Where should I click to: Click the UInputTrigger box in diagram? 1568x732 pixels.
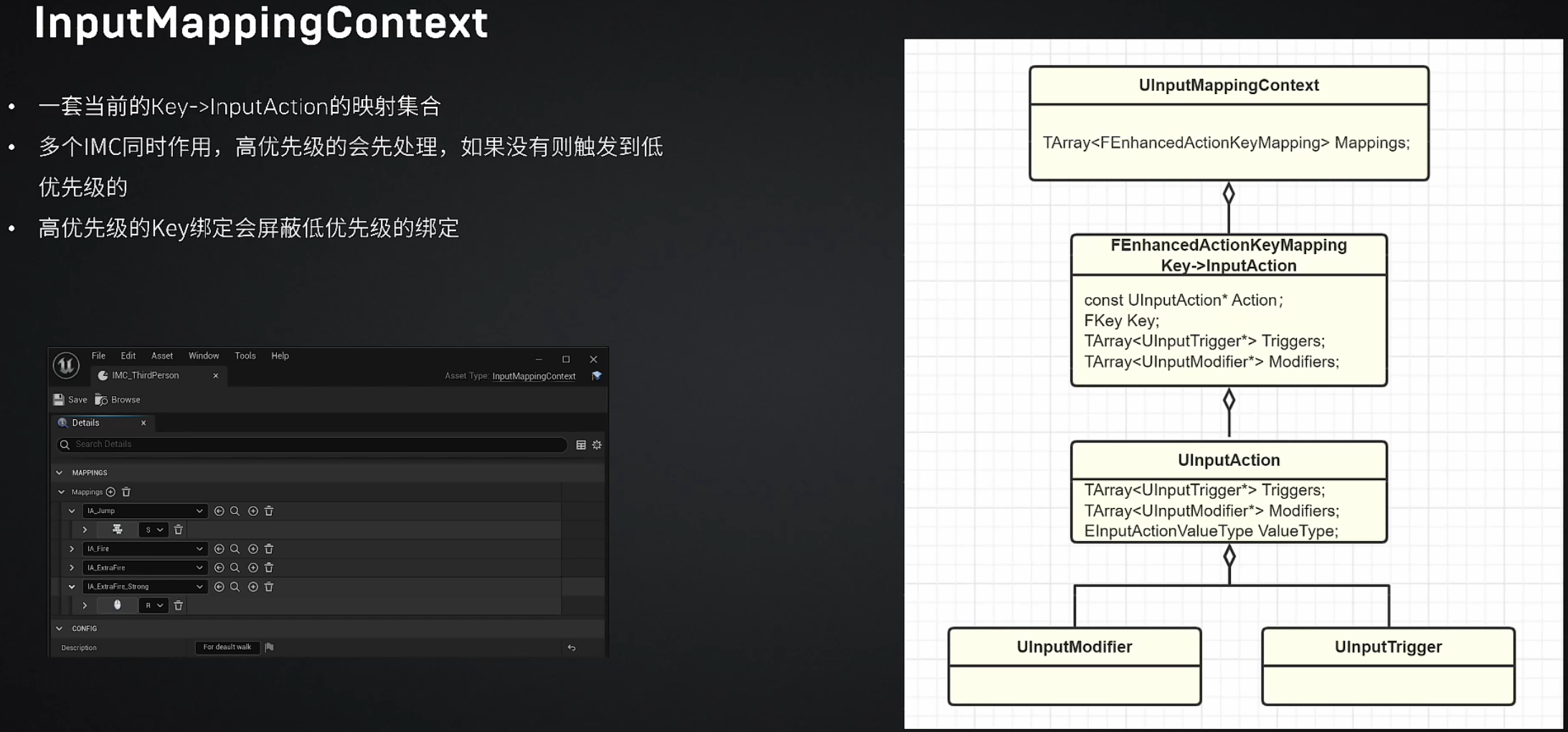coord(1388,667)
